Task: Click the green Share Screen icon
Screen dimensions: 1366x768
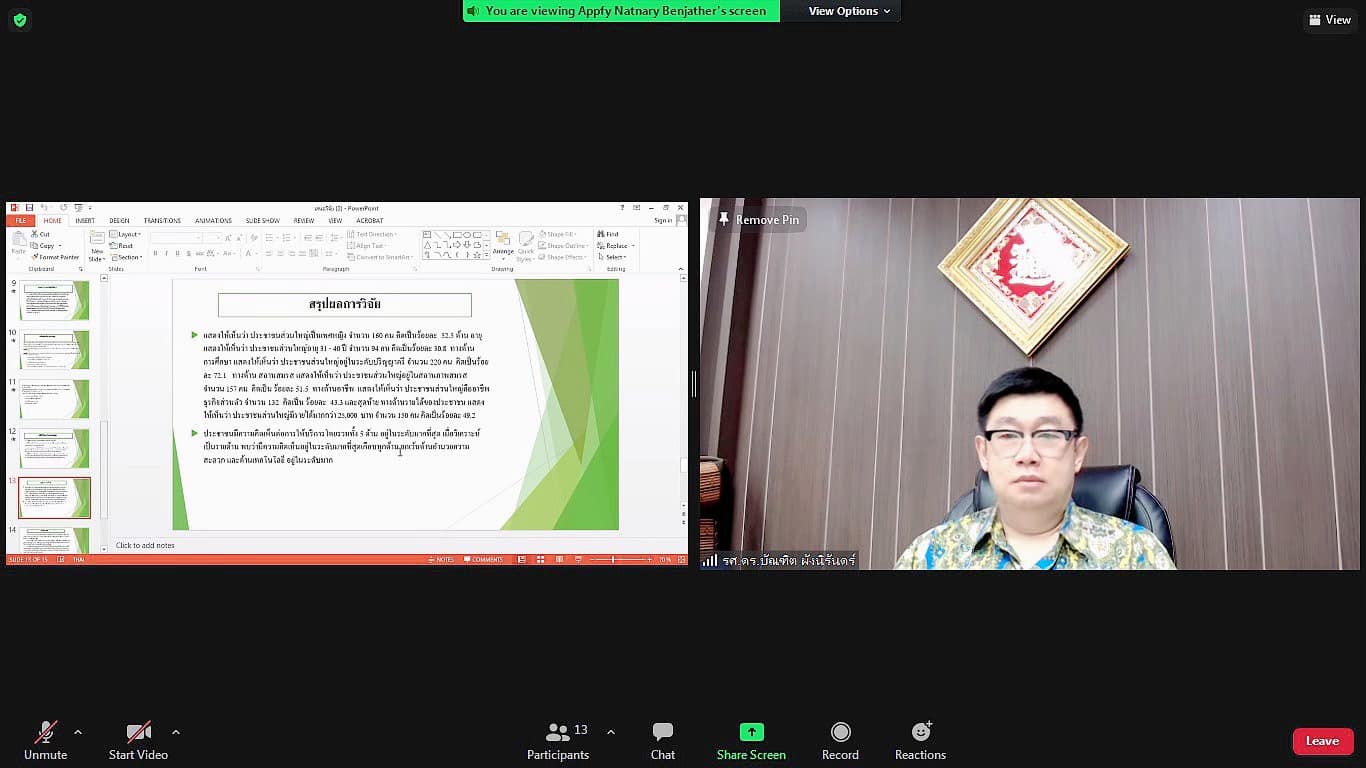Action: [751, 732]
